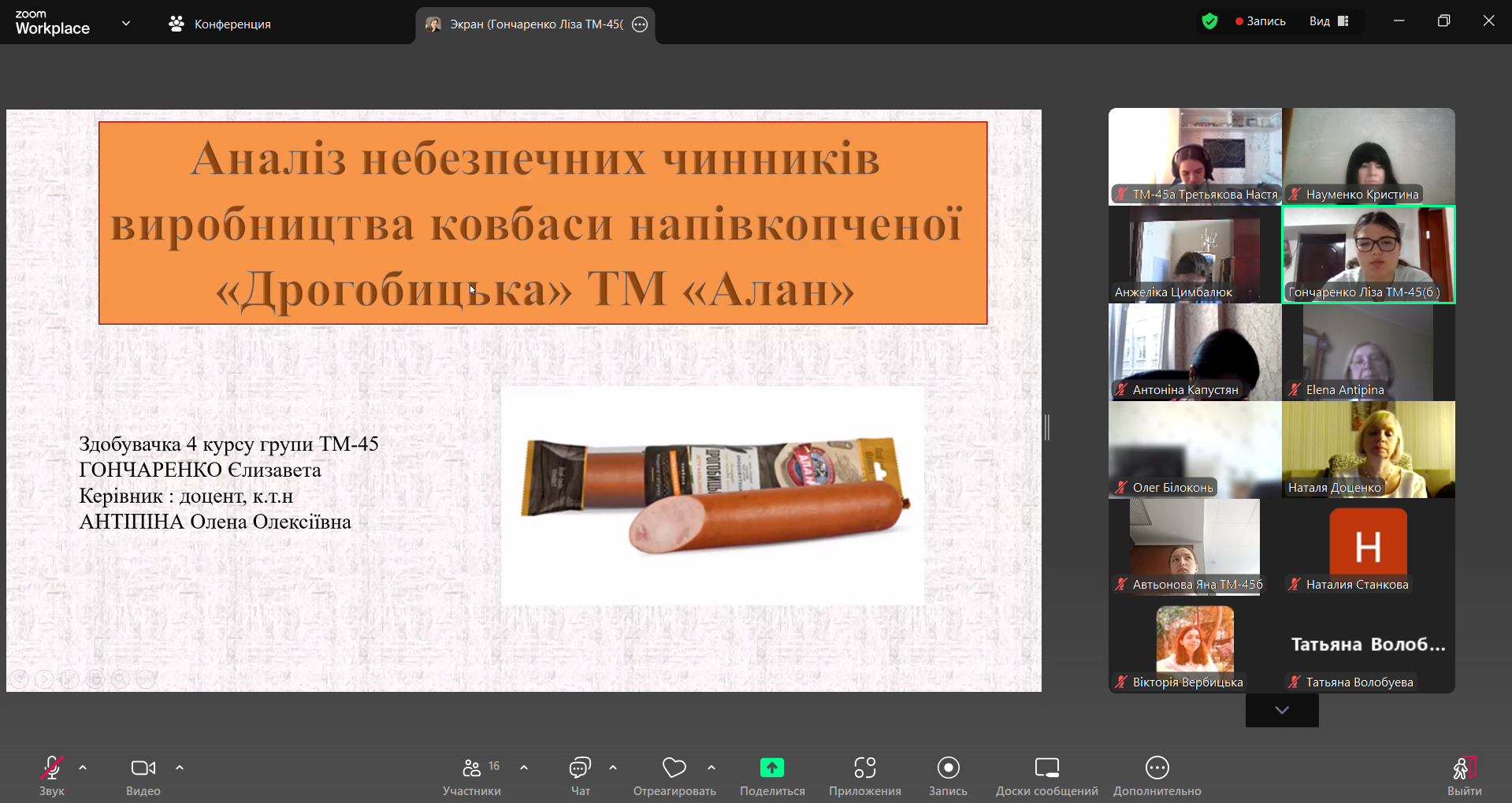Click muted mic icon on Татьяна Волобуева tile
This screenshot has width=1512, height=803.
click(1295, 682)
